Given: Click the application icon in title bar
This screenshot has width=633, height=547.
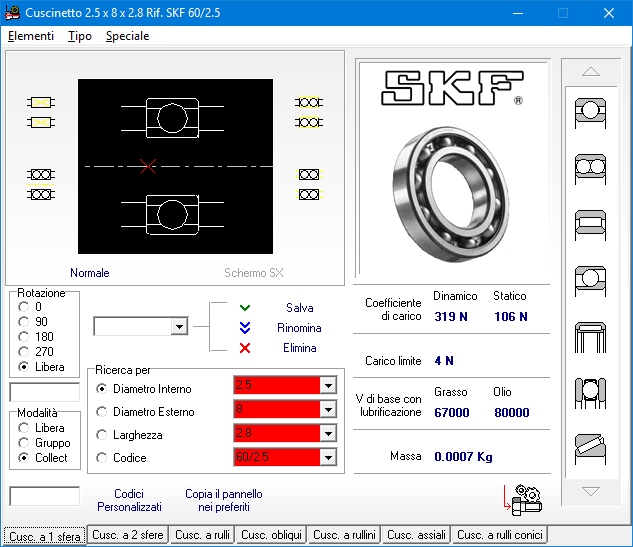Looking at the screenshot, I should [12, 13].
